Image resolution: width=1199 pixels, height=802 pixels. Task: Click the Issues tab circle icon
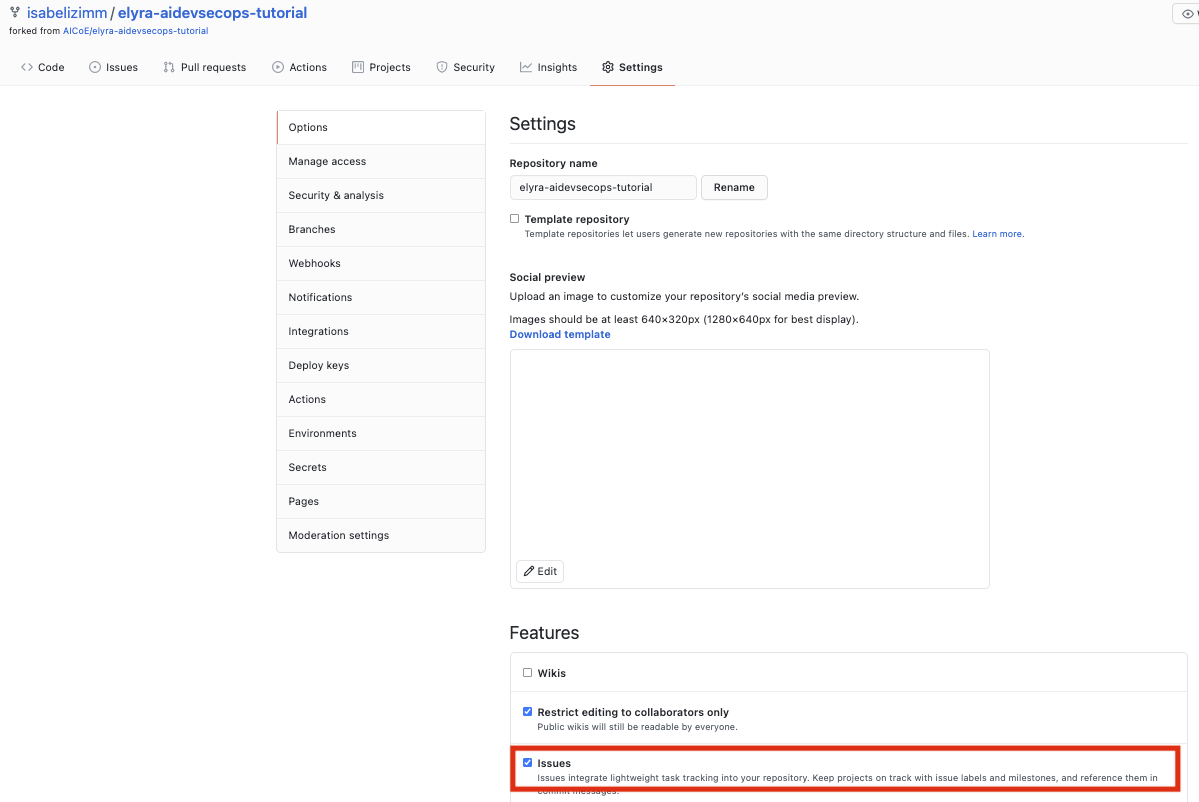(95, 67)
